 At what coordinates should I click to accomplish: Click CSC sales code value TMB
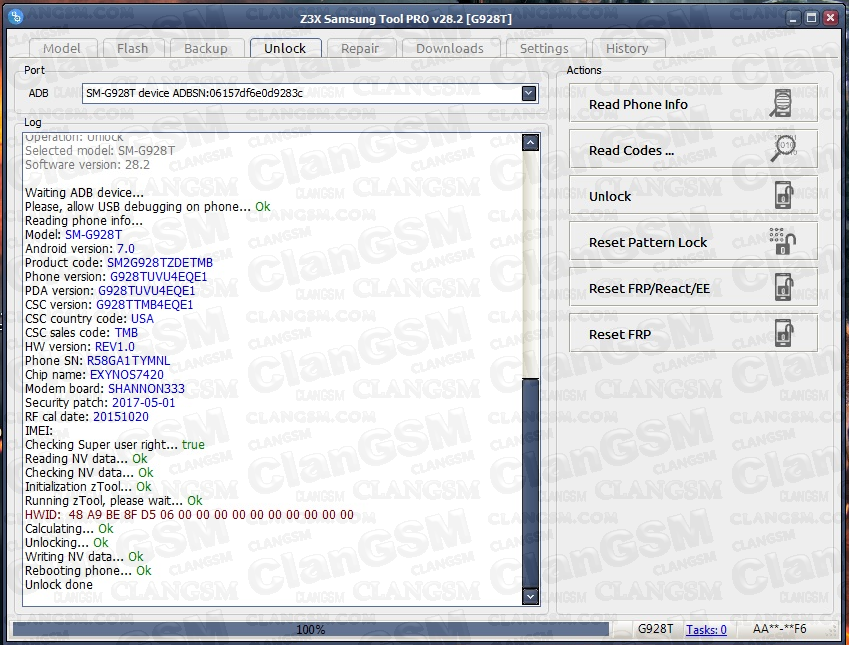tap(126, 333)
